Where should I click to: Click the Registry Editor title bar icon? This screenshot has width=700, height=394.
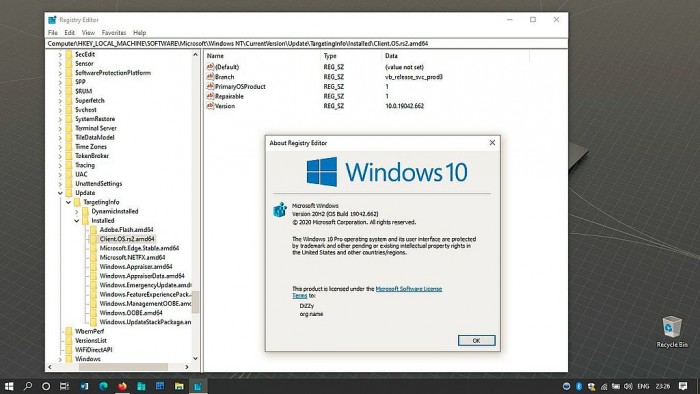click(52, 20)
